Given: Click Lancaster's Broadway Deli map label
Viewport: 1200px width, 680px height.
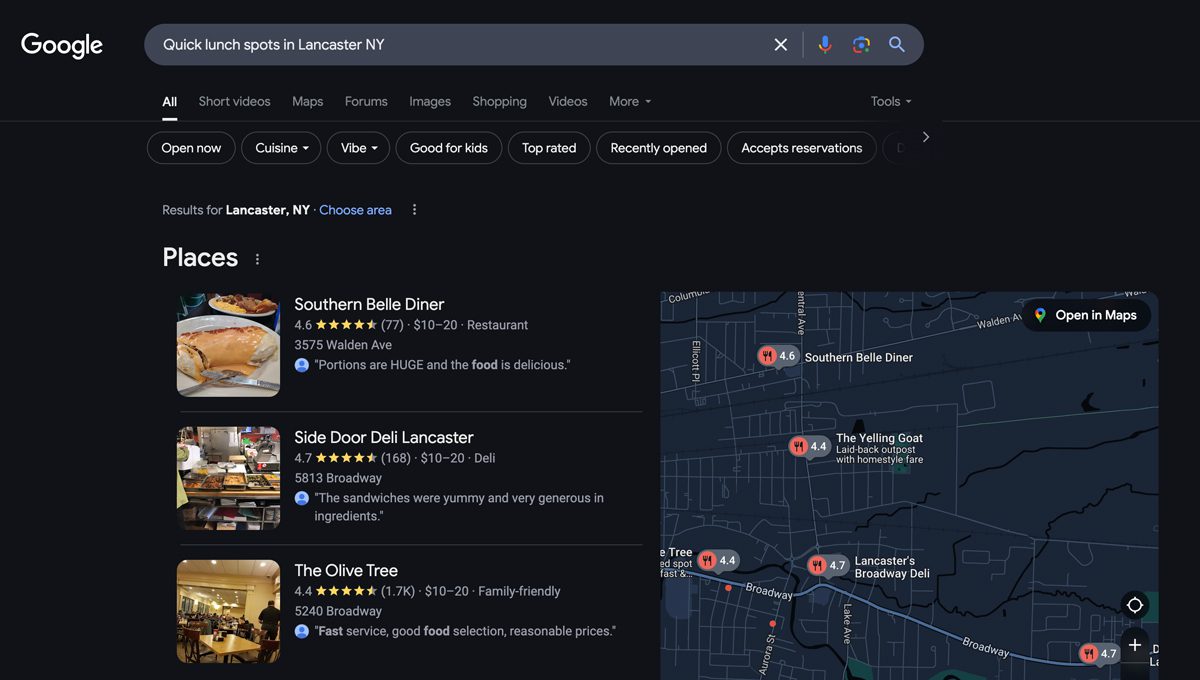Looking at the screenshot, I should [x=892, y=567].
